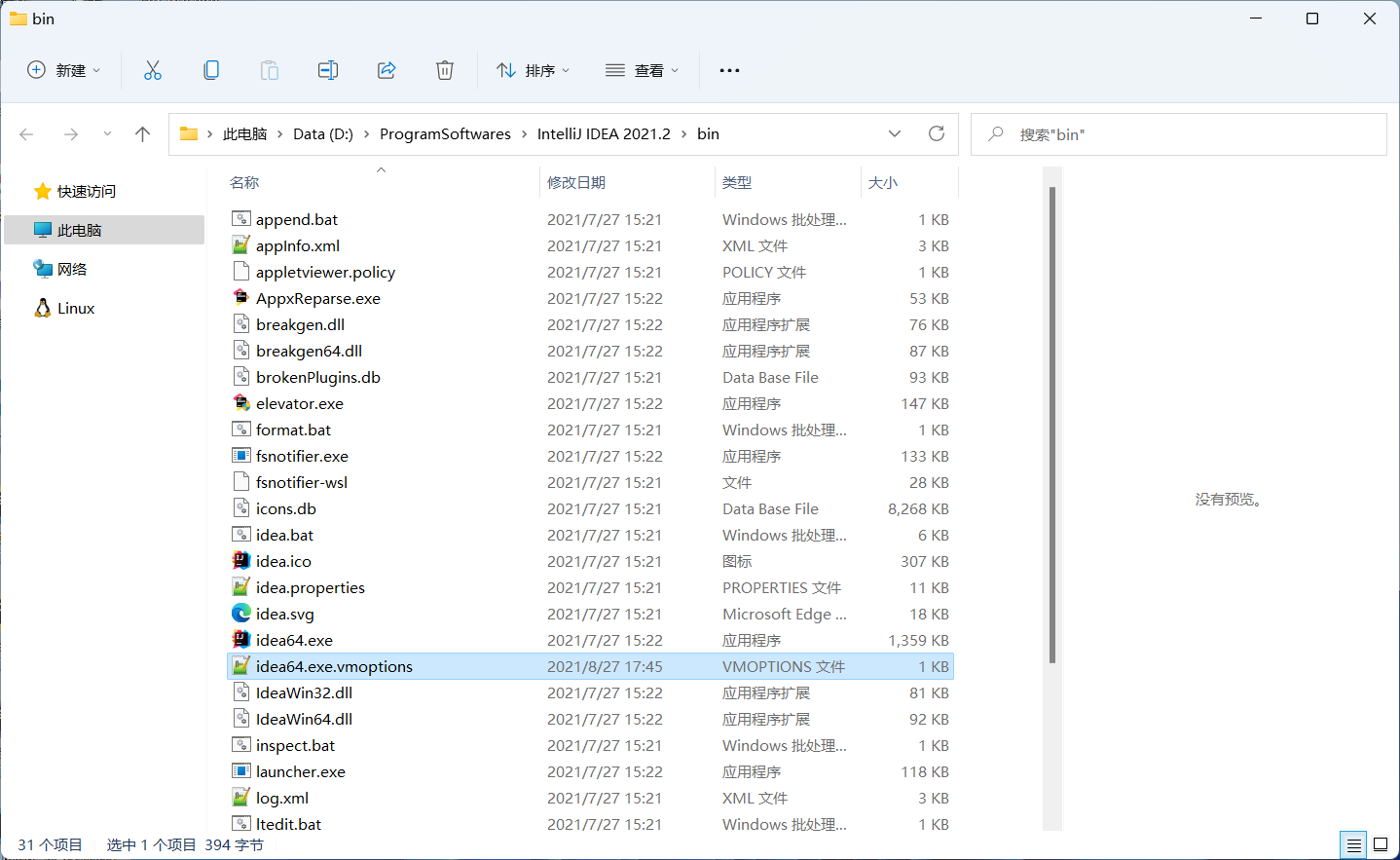Go back with the left arrow
The image size is (1400, 860).
coord(26,134)
